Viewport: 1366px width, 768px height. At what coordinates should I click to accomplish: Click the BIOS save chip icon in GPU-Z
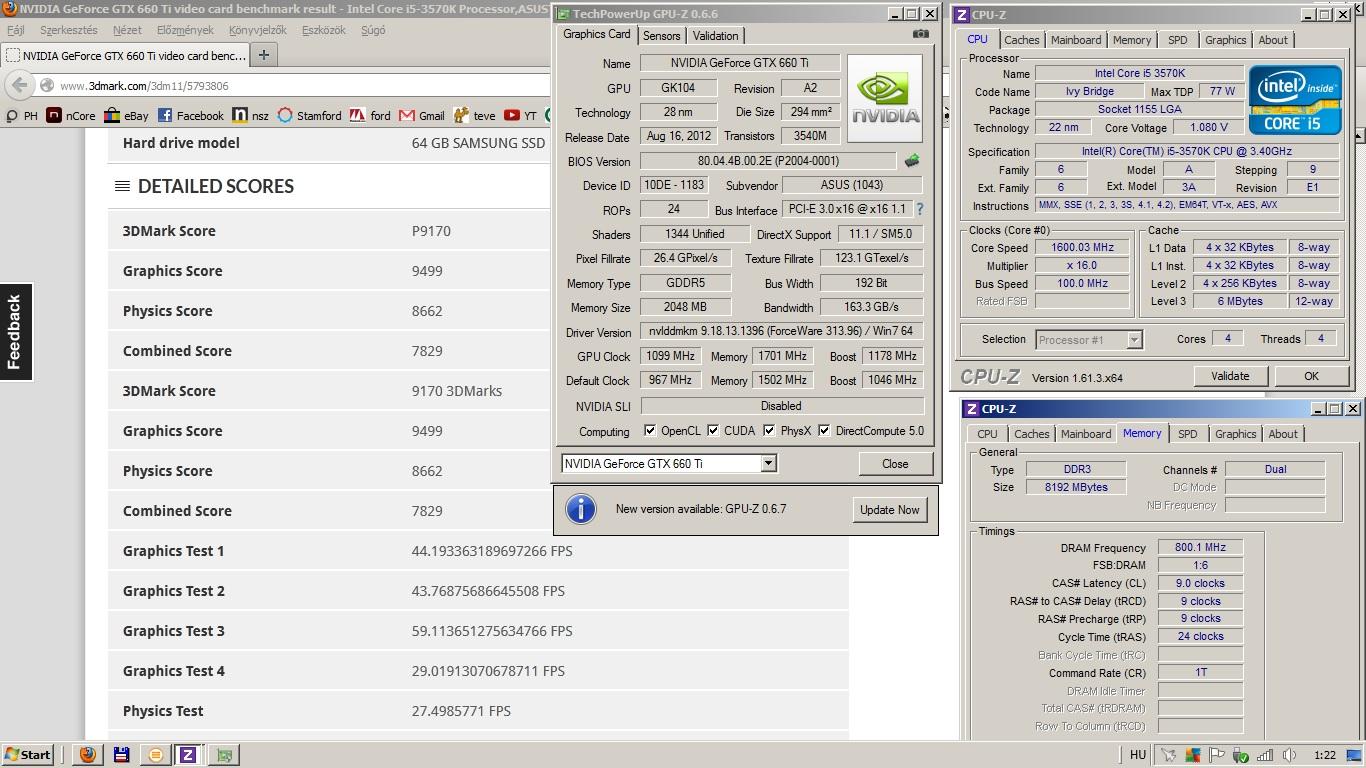[912, 161]
